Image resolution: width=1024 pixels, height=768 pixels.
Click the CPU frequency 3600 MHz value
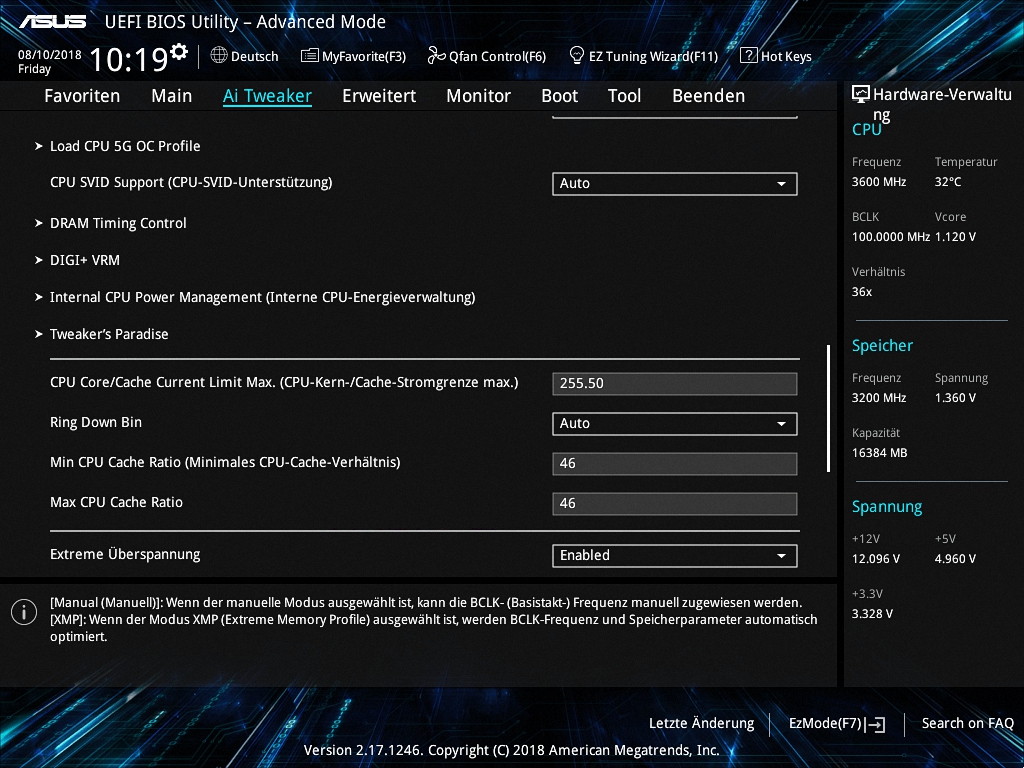879,182
